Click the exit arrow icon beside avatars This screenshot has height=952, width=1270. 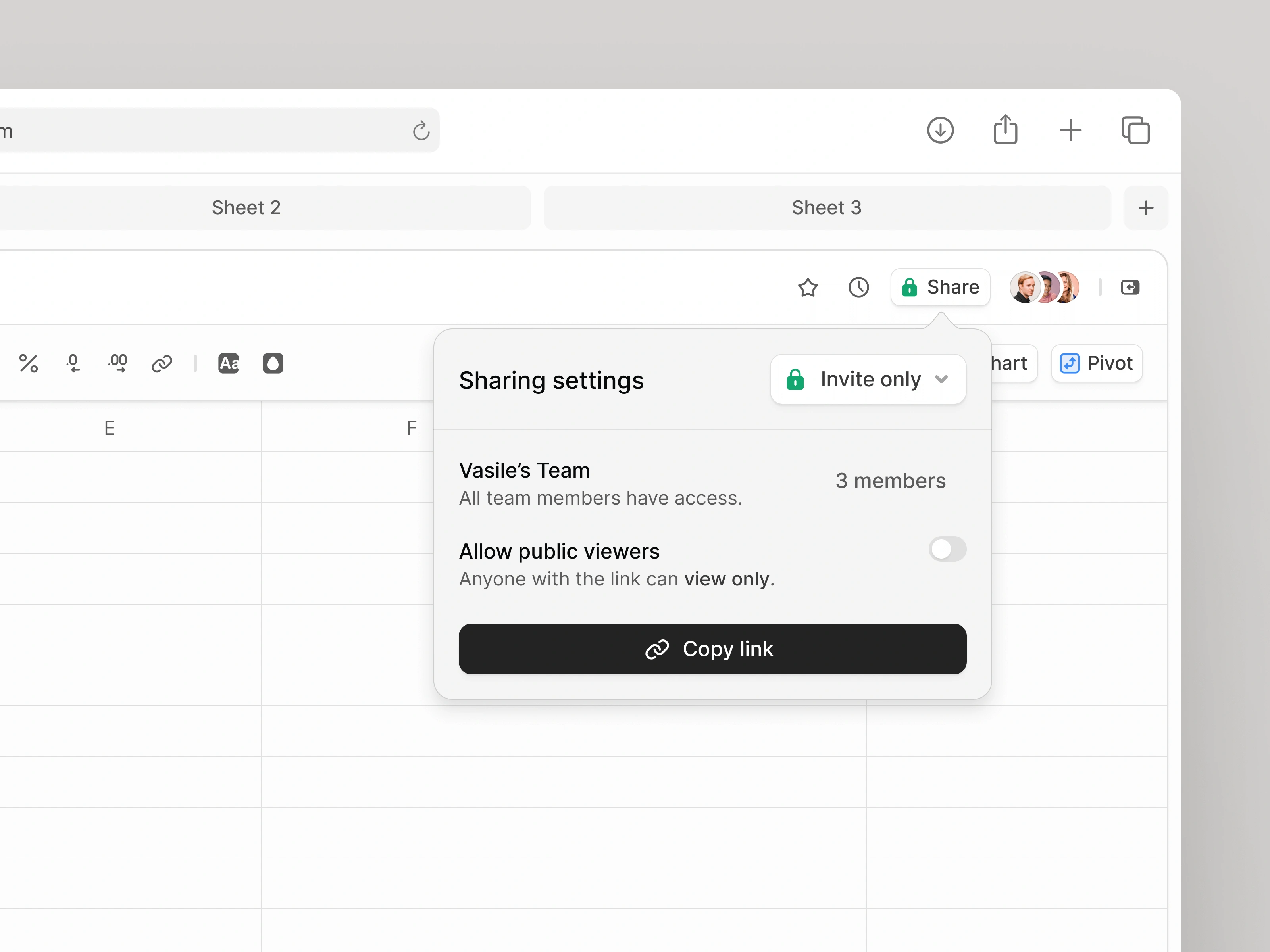(x=1130, y=287)
